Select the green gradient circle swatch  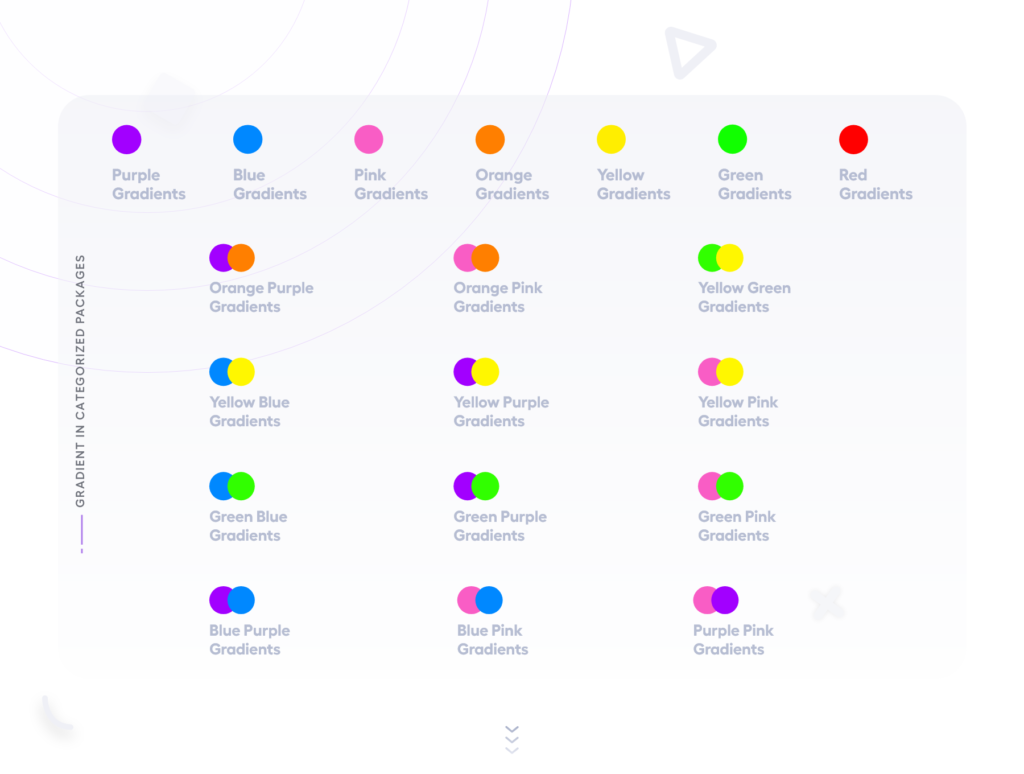point(732,139)
